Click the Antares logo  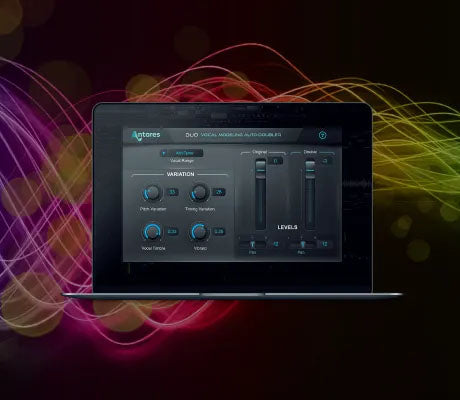tap(146, 135)
